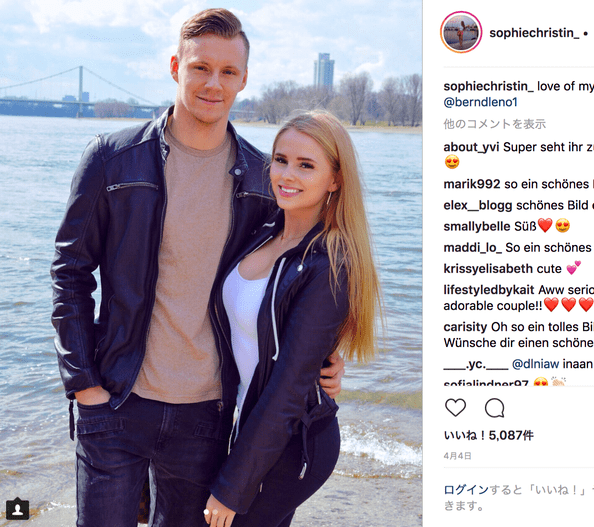View the likes count いいね！5,087件
Image resolution: width=594 pixels, height=527 pixels.
coord(489,435)
